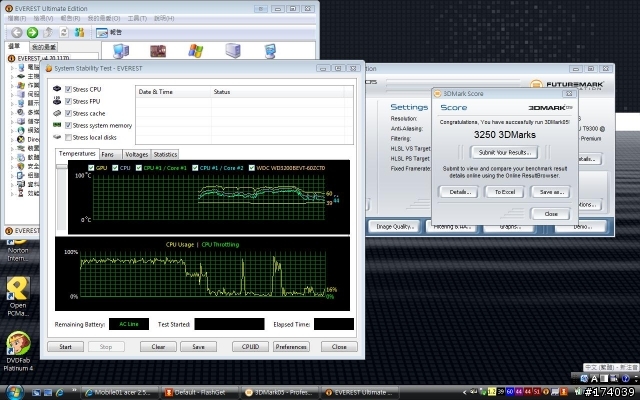This screenshot has width=640, height=400.
Task: Open the 檔案(F) File menu in EVEREST
Action: tap(17, 18)
